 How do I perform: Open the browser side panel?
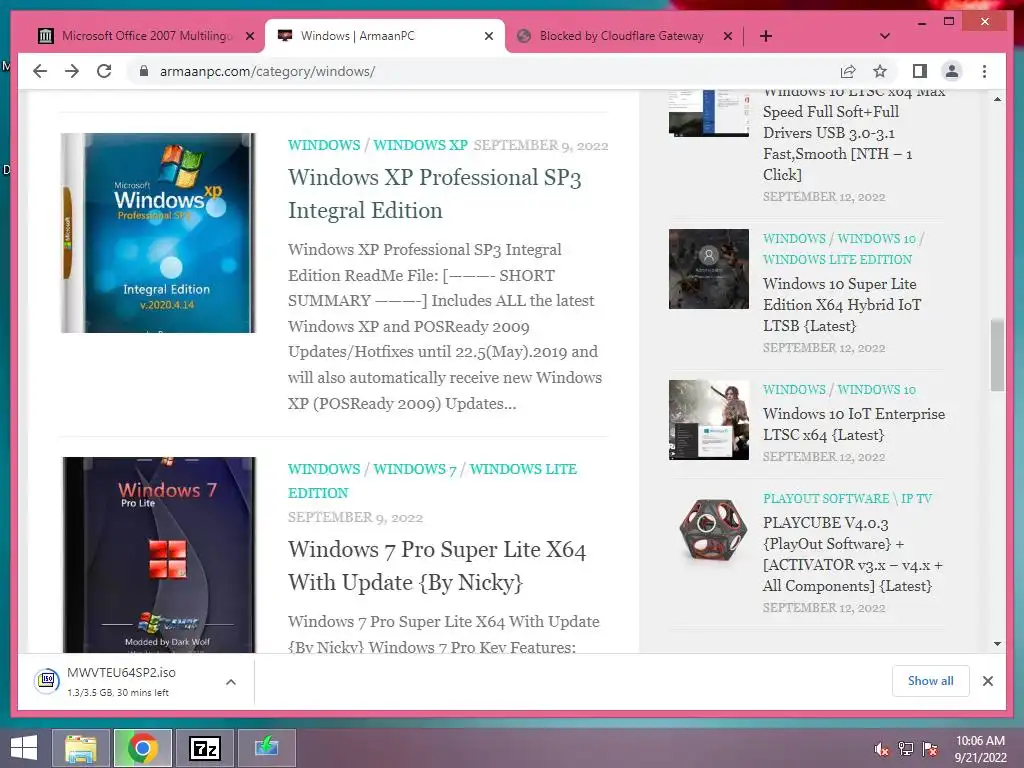pyautogui.click(x=920, y=71)
